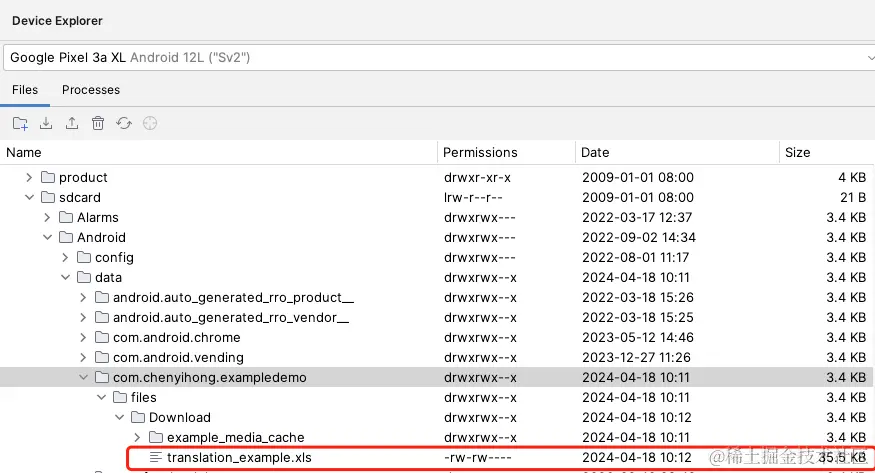Click the Delete trash can icon
The image size is (875, 473).
click(98, 123)
